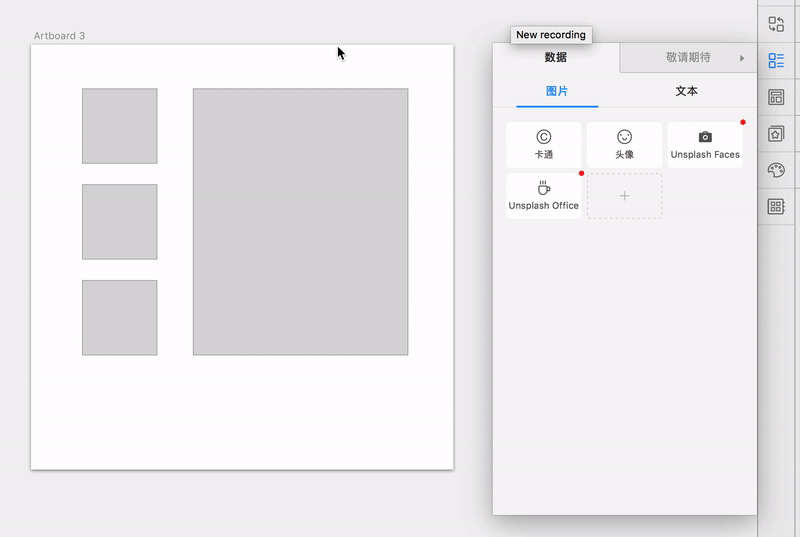Select the middle small gray square
The width and height of the screenshot is (800, 537).
tap(120, 222)
